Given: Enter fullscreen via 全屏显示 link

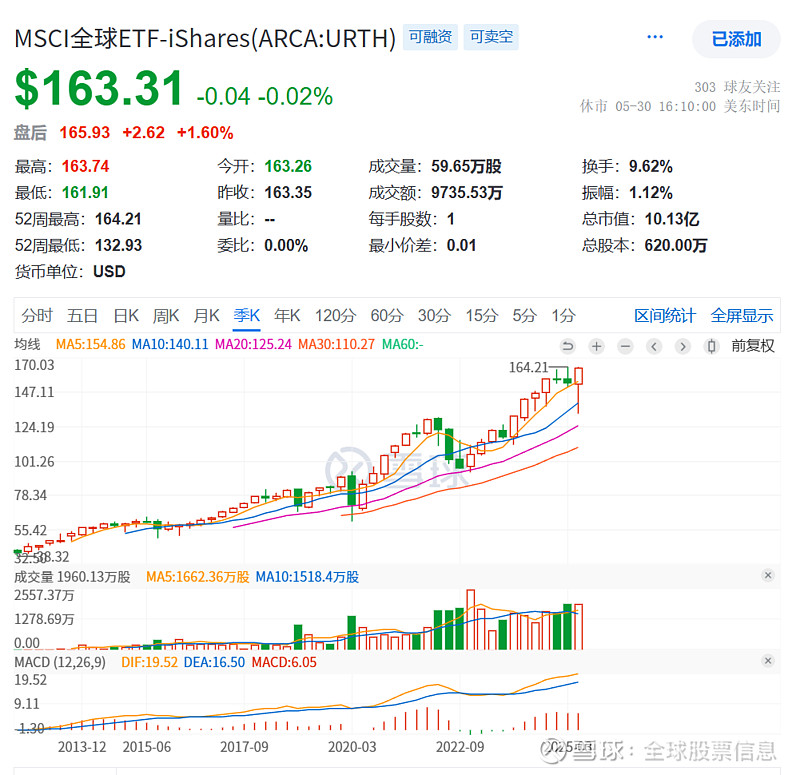Looking at the screenshot, I should click(741, 314).
